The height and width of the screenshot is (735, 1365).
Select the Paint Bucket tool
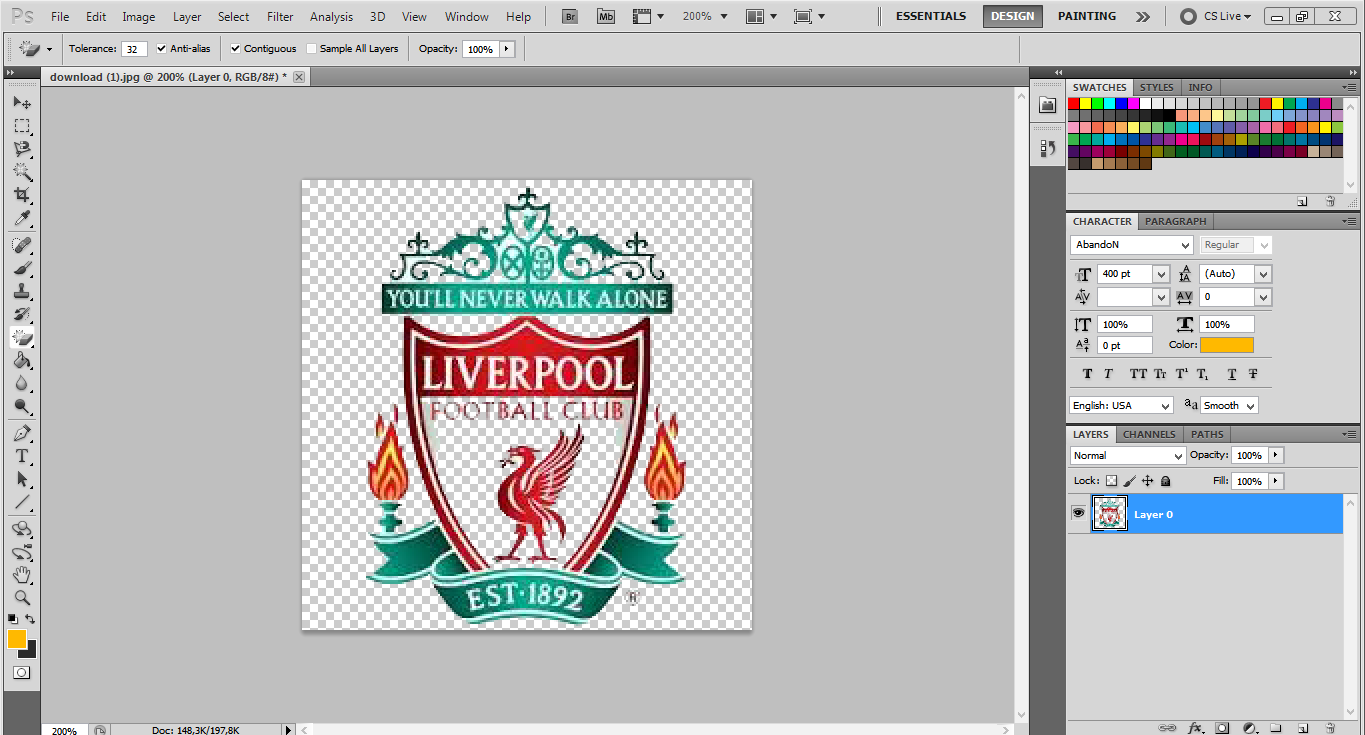point(22,360)
